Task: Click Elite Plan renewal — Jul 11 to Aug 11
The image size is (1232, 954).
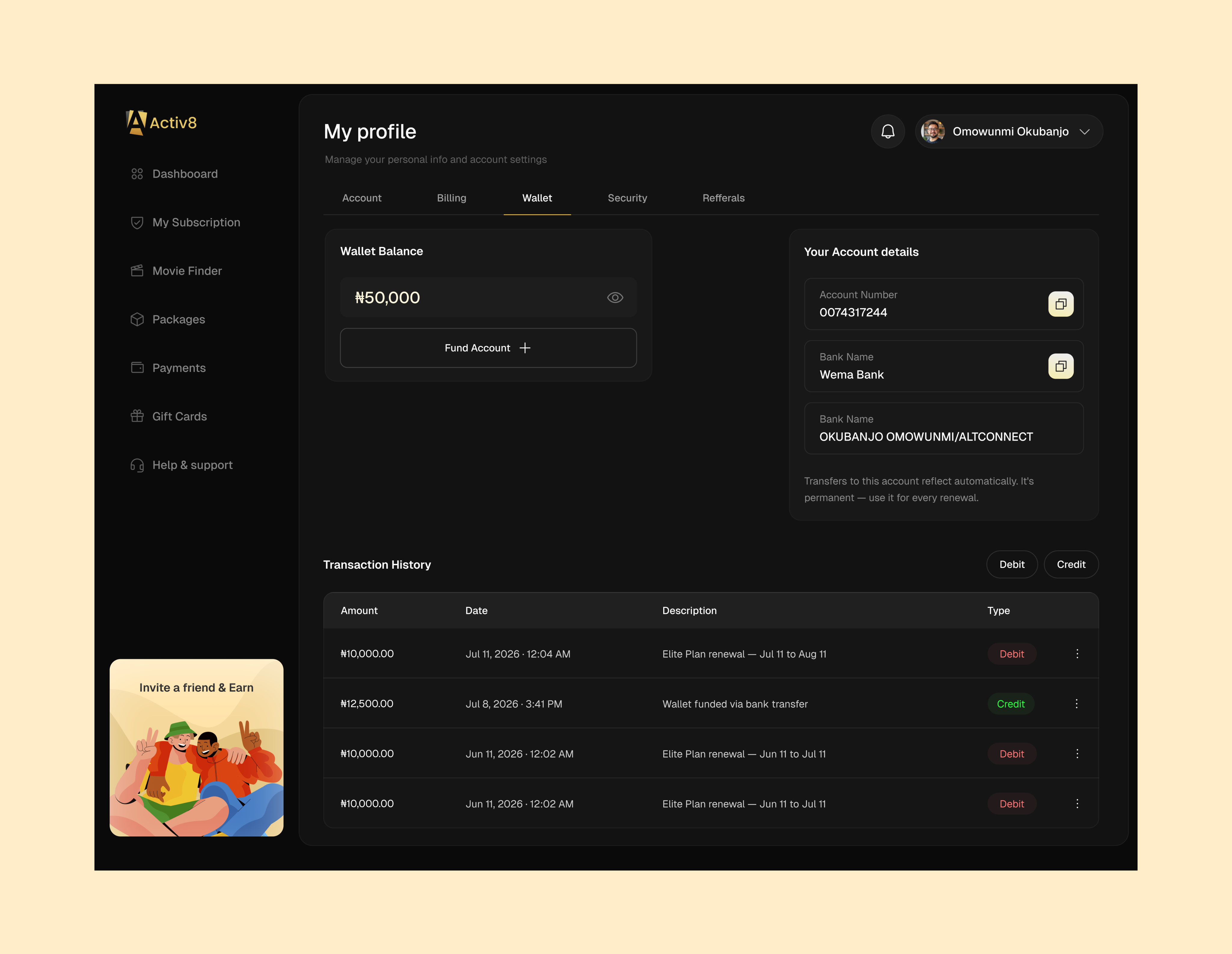Action: pos(744,654)
